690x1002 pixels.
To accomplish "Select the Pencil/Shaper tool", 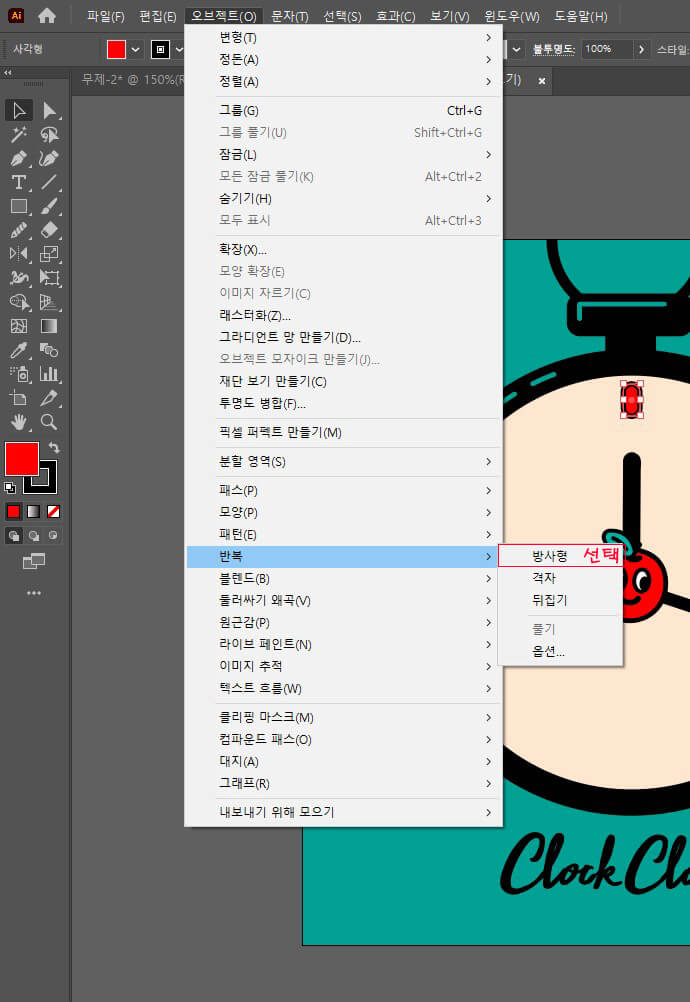I will 19,230.
